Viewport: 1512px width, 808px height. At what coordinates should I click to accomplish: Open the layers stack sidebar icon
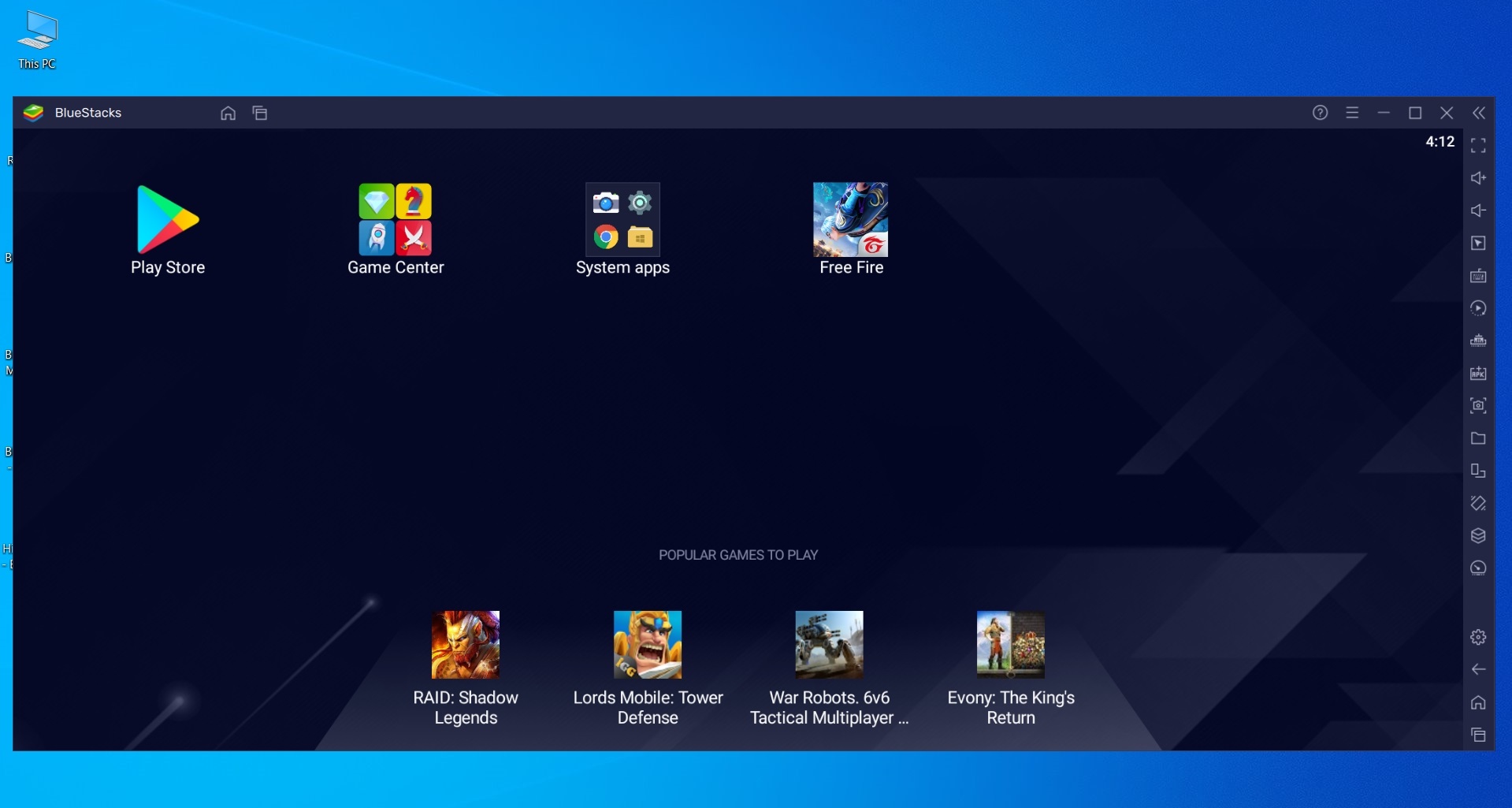click(x=1478, y=536)
